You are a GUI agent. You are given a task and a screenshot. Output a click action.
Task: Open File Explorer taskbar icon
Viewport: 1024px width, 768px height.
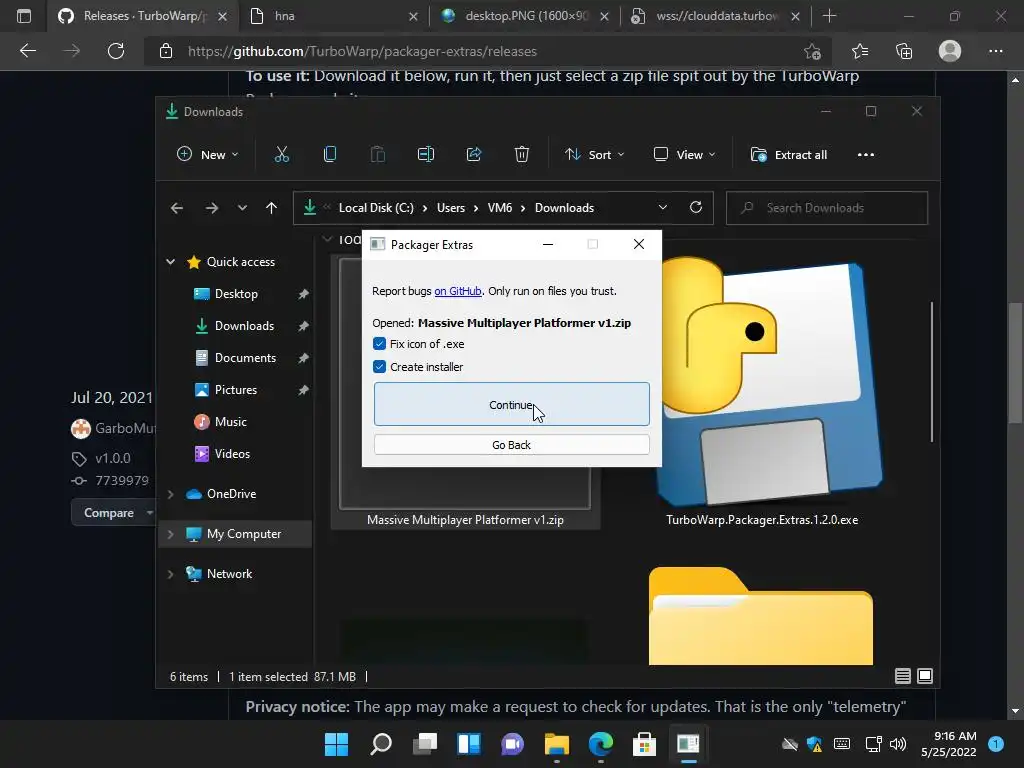coord(557,744)
